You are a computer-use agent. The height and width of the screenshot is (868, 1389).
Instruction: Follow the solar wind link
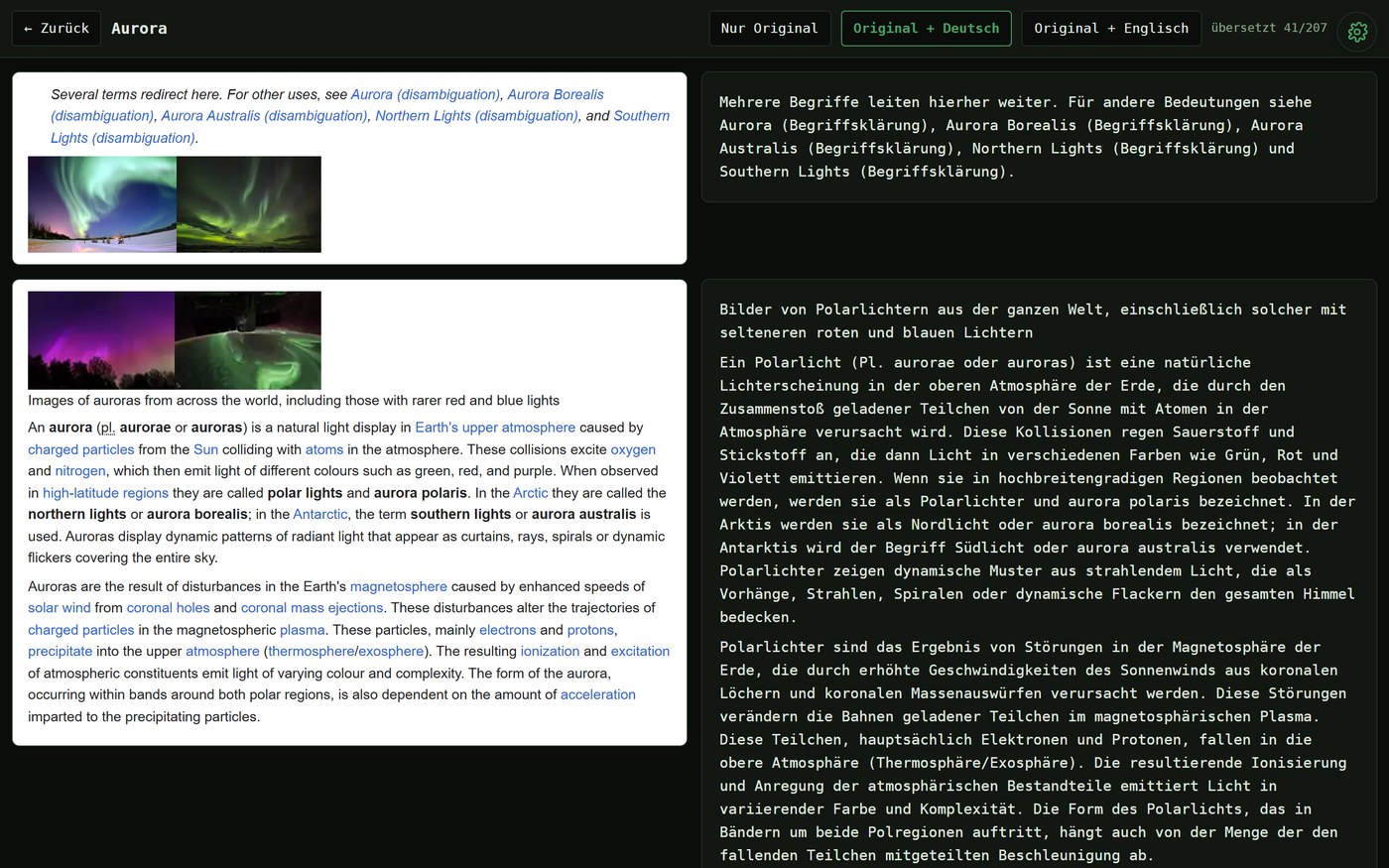coord(60,608)
